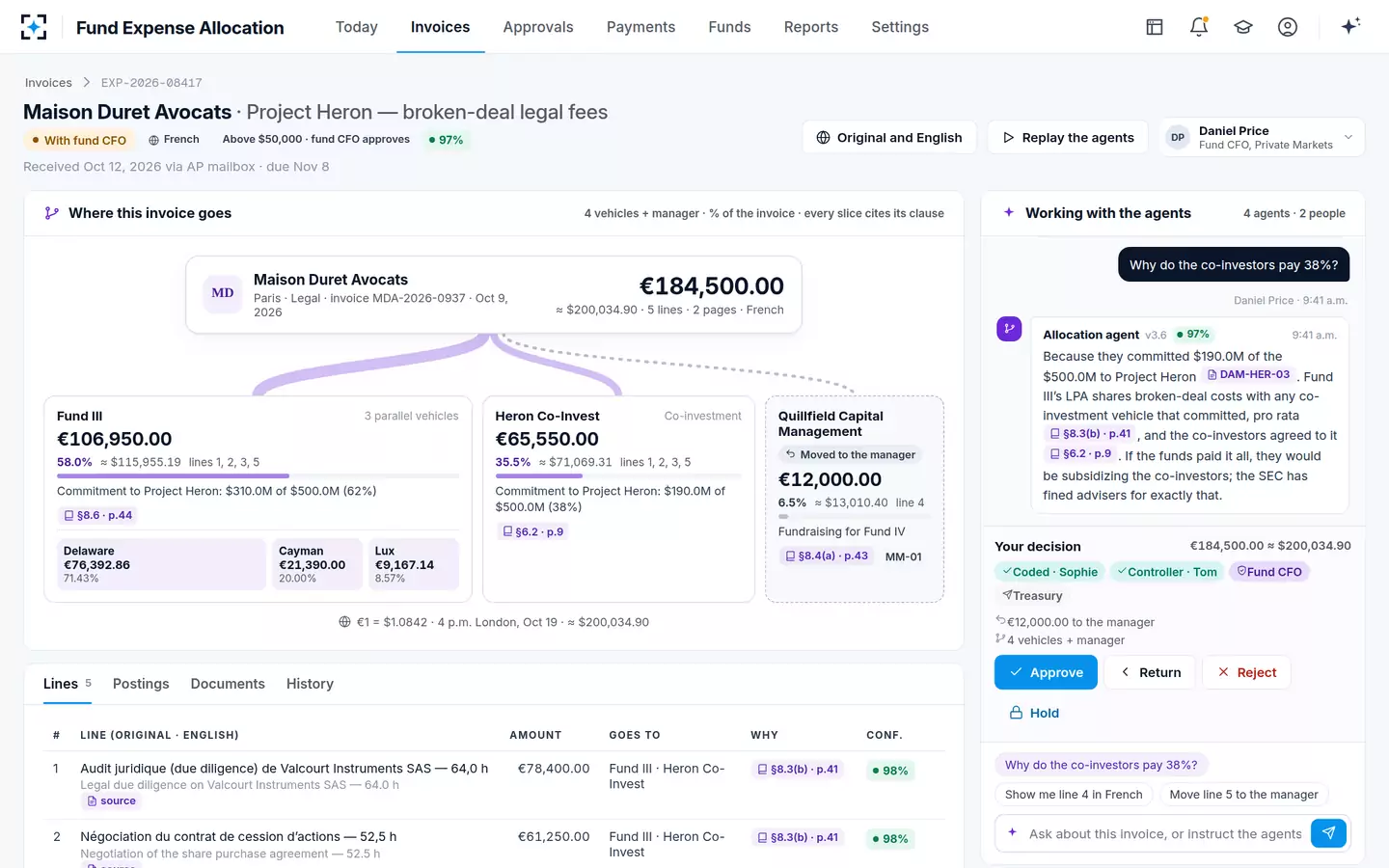
Task: Select the 'Show me line 4 in French' suggestion
Action: point(1074,795)
